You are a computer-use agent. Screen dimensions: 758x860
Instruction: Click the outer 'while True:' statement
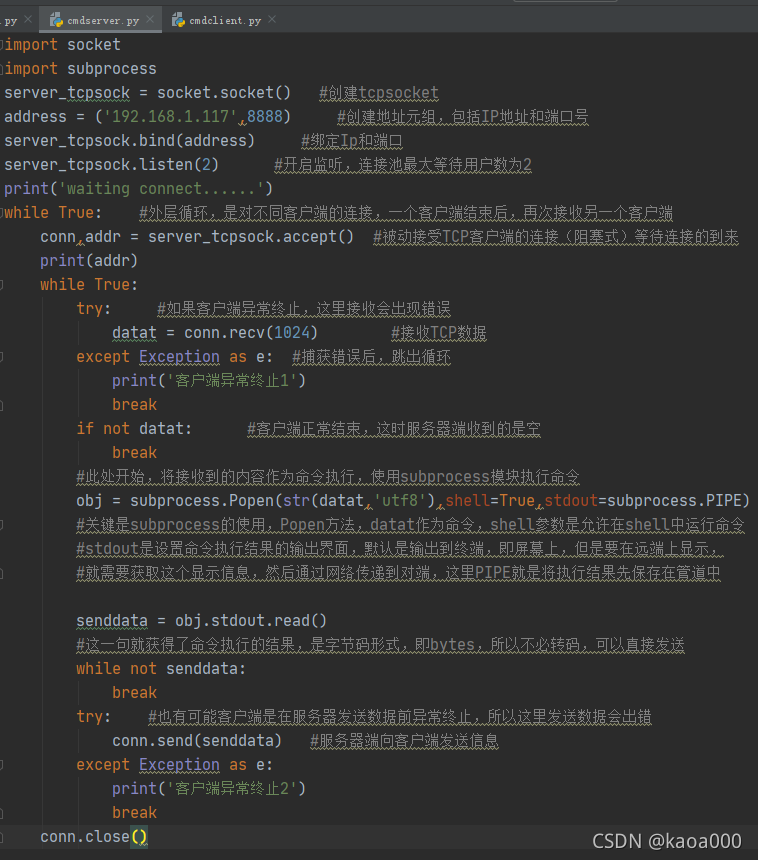point(53,213)
